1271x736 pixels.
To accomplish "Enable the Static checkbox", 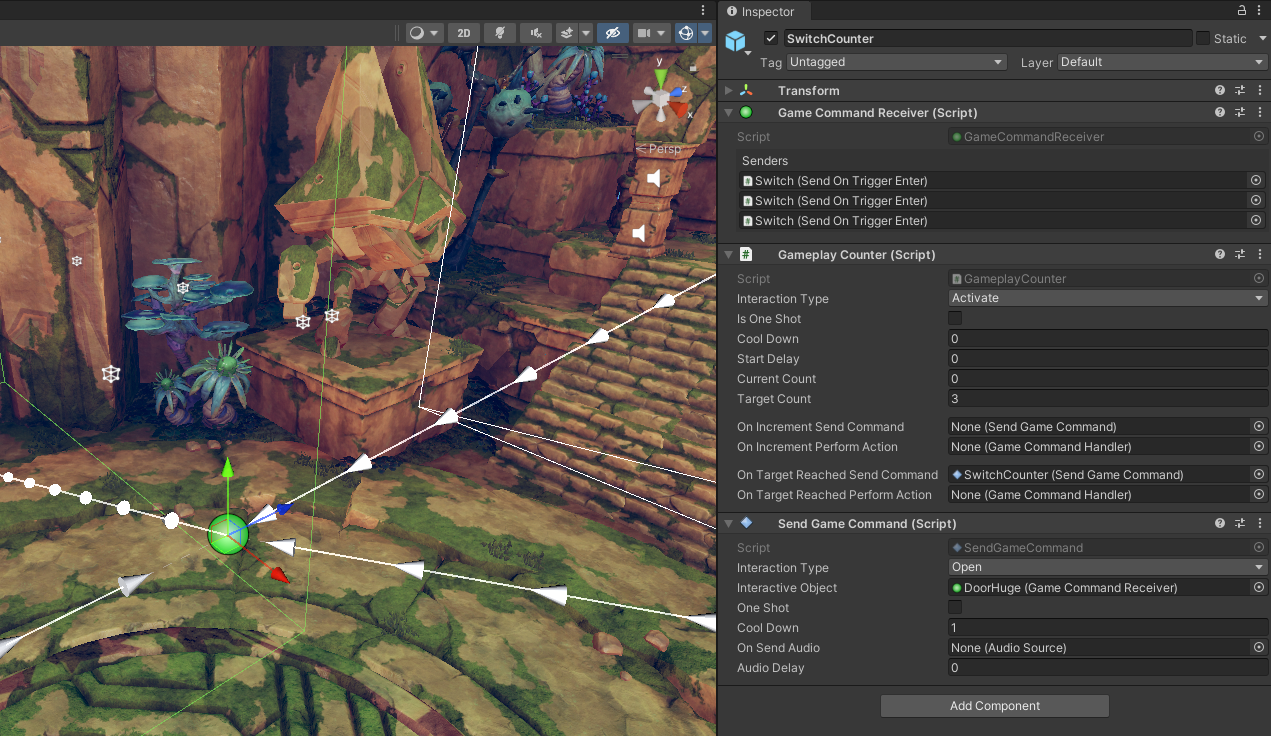I will click(1203, 38).
